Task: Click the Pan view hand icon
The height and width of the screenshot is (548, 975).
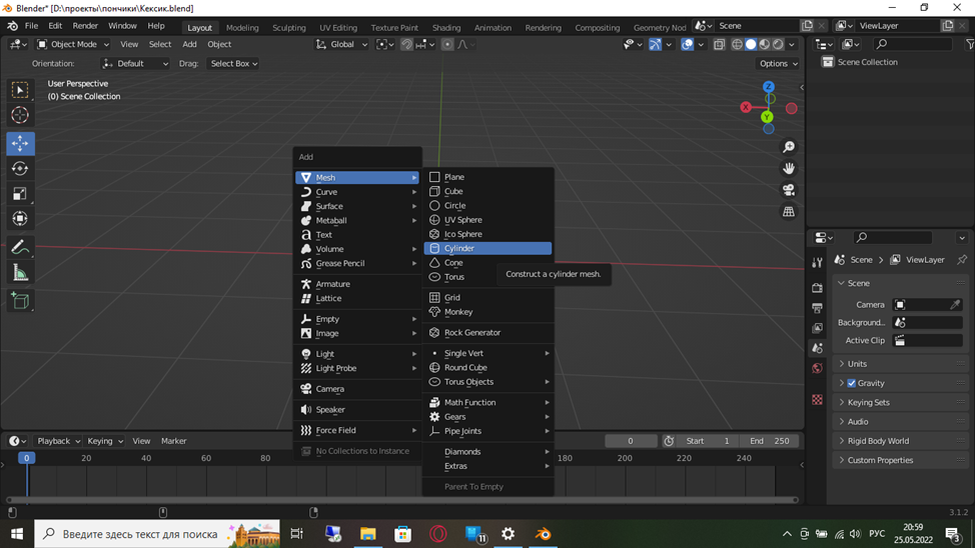Action: click(x=788, y=169)
